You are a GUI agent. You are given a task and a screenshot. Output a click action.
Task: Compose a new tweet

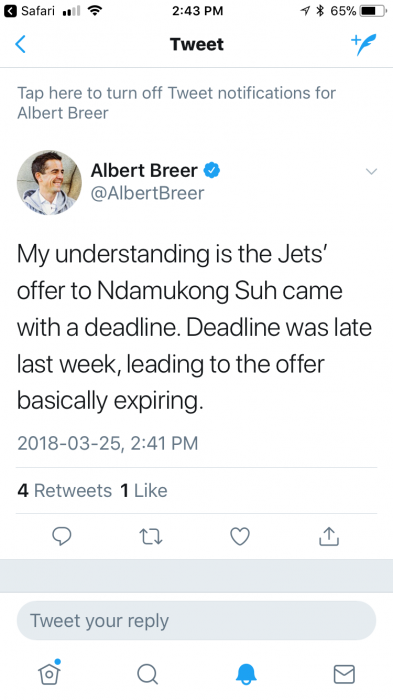click(364, 44)
